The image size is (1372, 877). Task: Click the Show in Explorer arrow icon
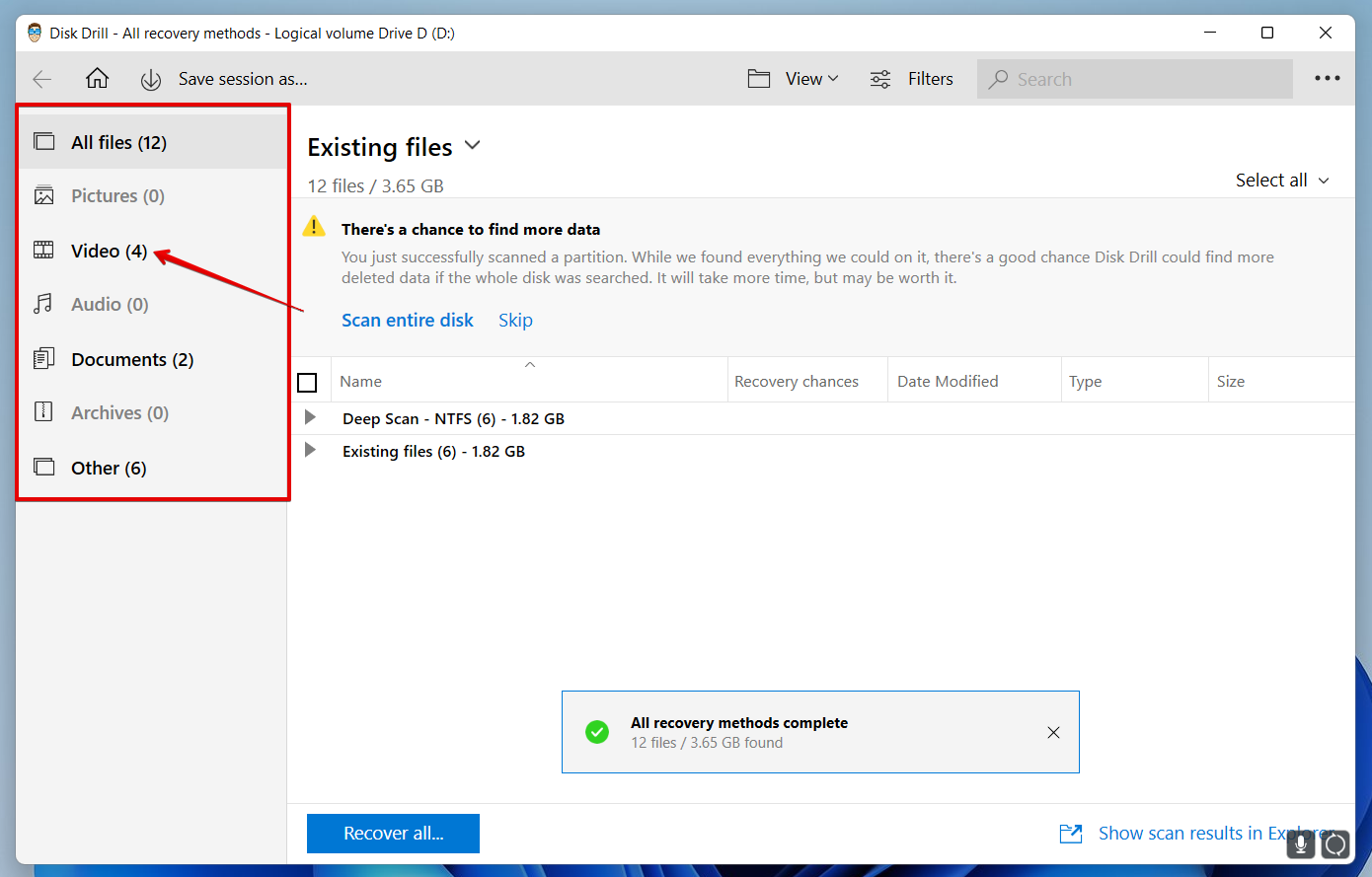click(x=1071, y=834)
